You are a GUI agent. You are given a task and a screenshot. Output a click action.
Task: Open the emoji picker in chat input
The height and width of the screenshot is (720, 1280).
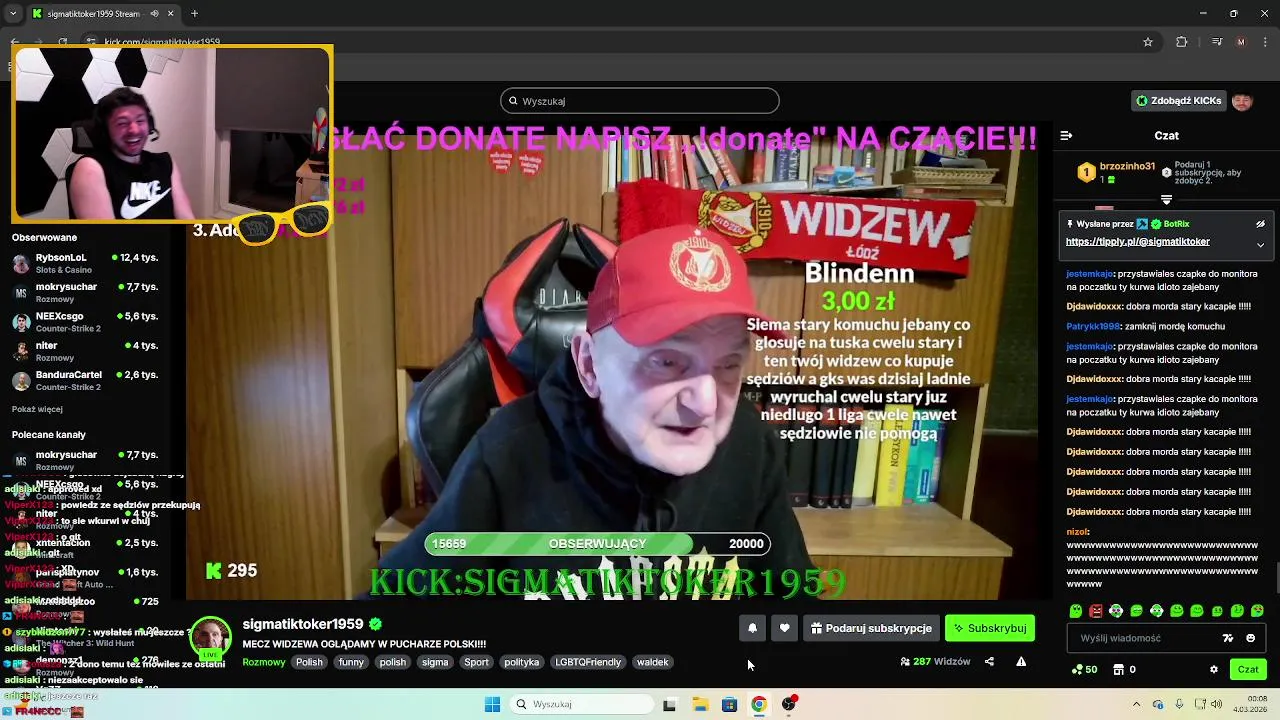click(1250, 638)
